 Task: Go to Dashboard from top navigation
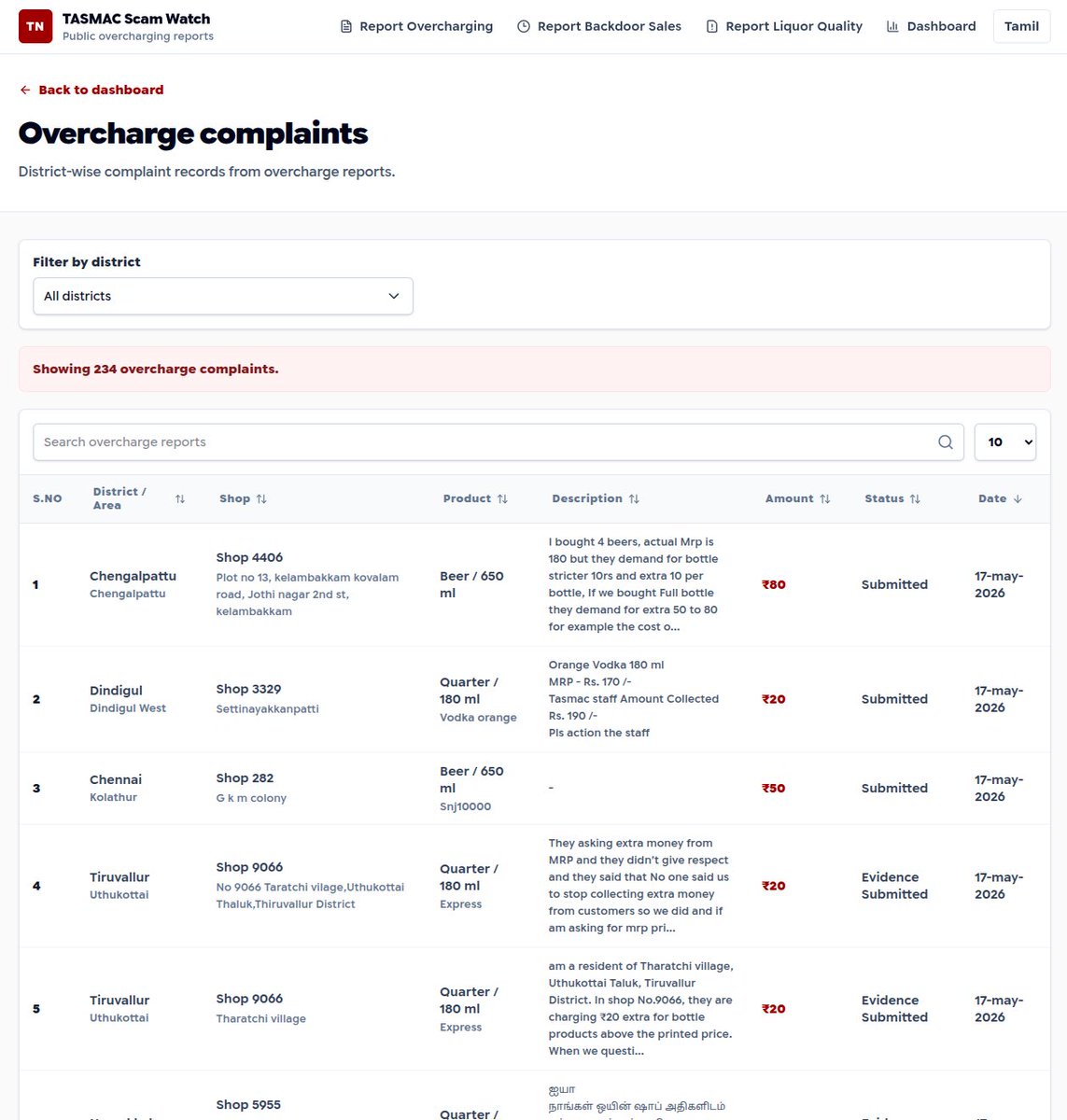(x=931, y=26)
